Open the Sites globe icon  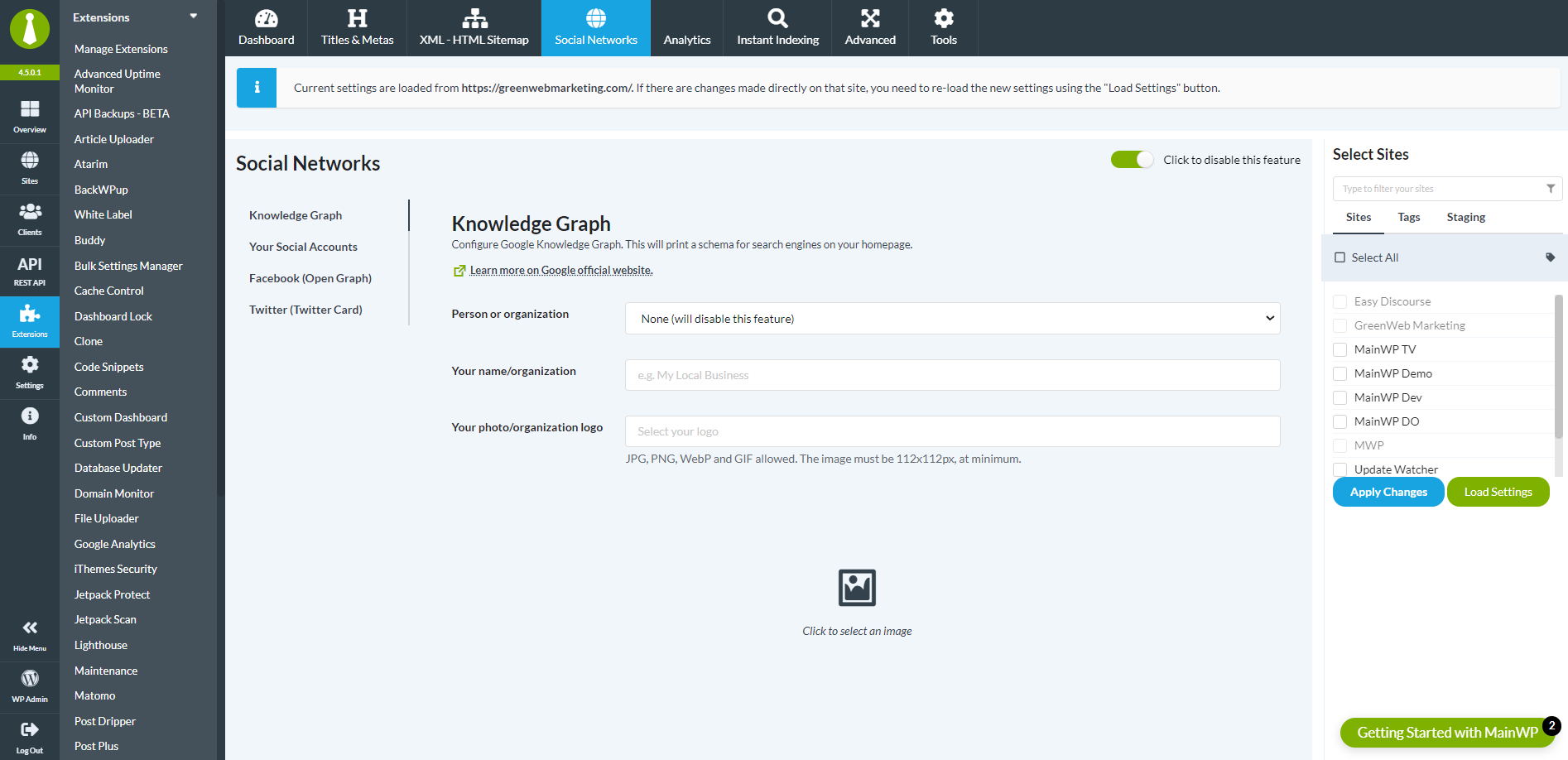tap(30, 161)
